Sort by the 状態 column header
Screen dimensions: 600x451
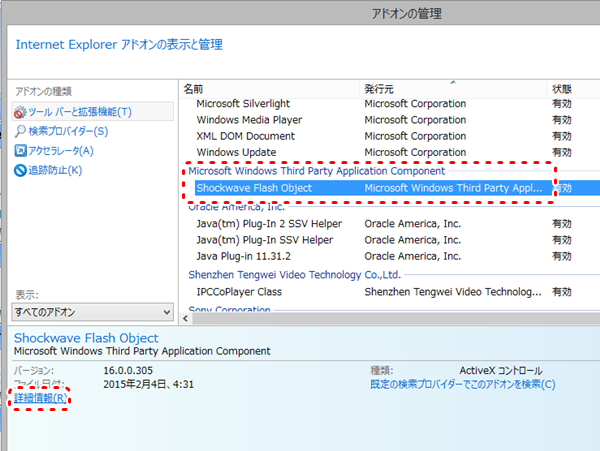click(x=573, y=89)
